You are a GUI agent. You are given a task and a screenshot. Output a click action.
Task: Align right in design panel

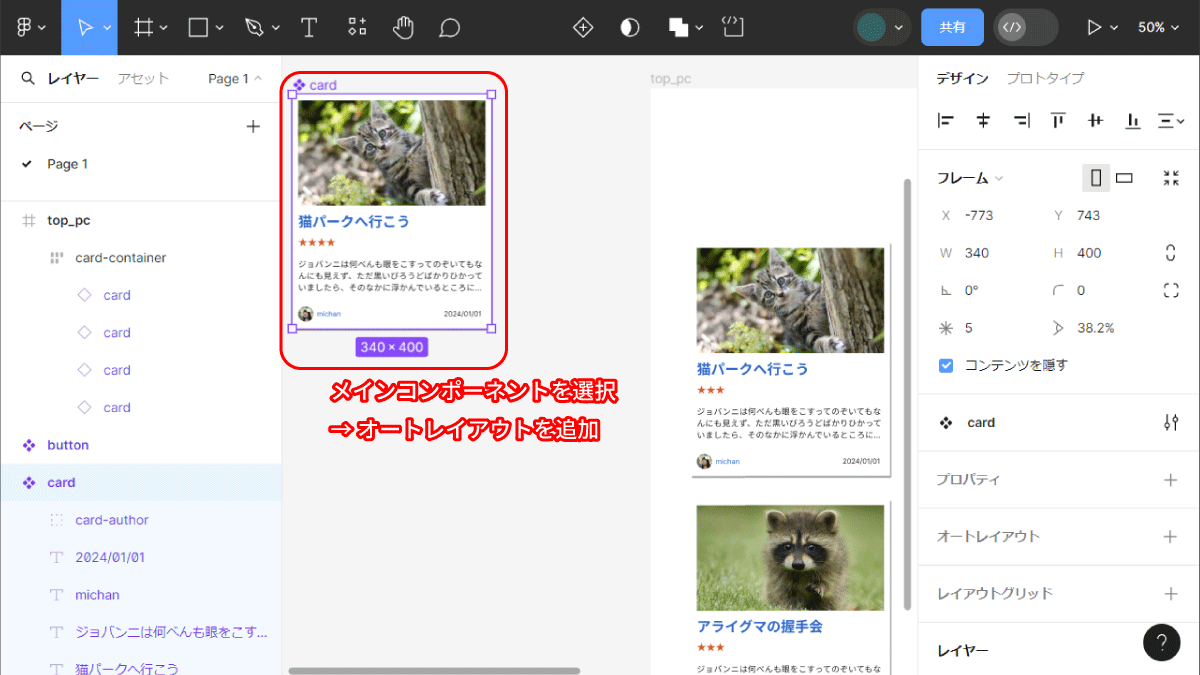pos(1021,121)
